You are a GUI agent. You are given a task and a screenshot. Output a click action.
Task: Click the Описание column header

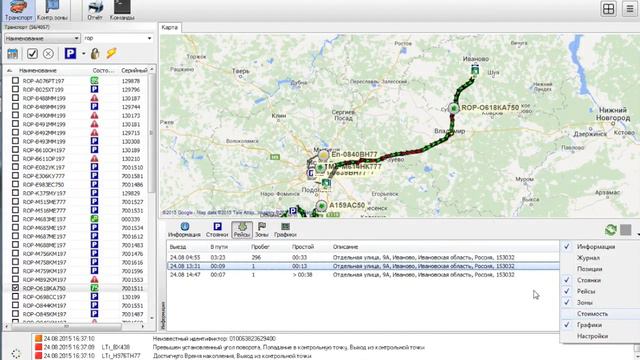coord(345,247)
